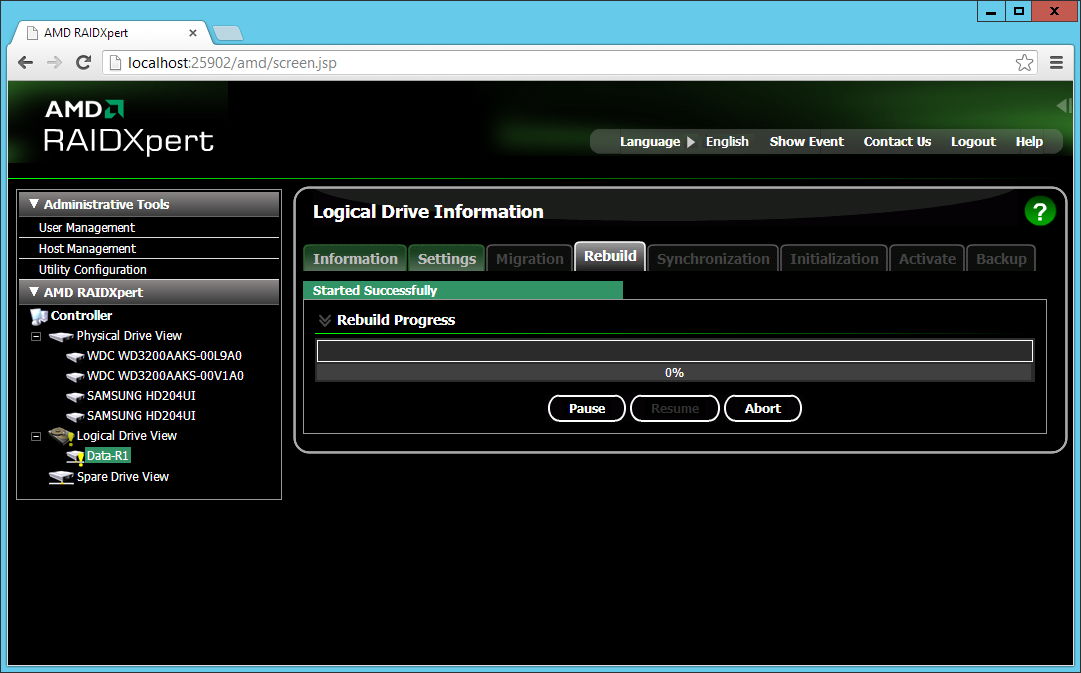1081x673 pixels.
Task: Open the Settings tab
Action: click(x=446, y=259)
